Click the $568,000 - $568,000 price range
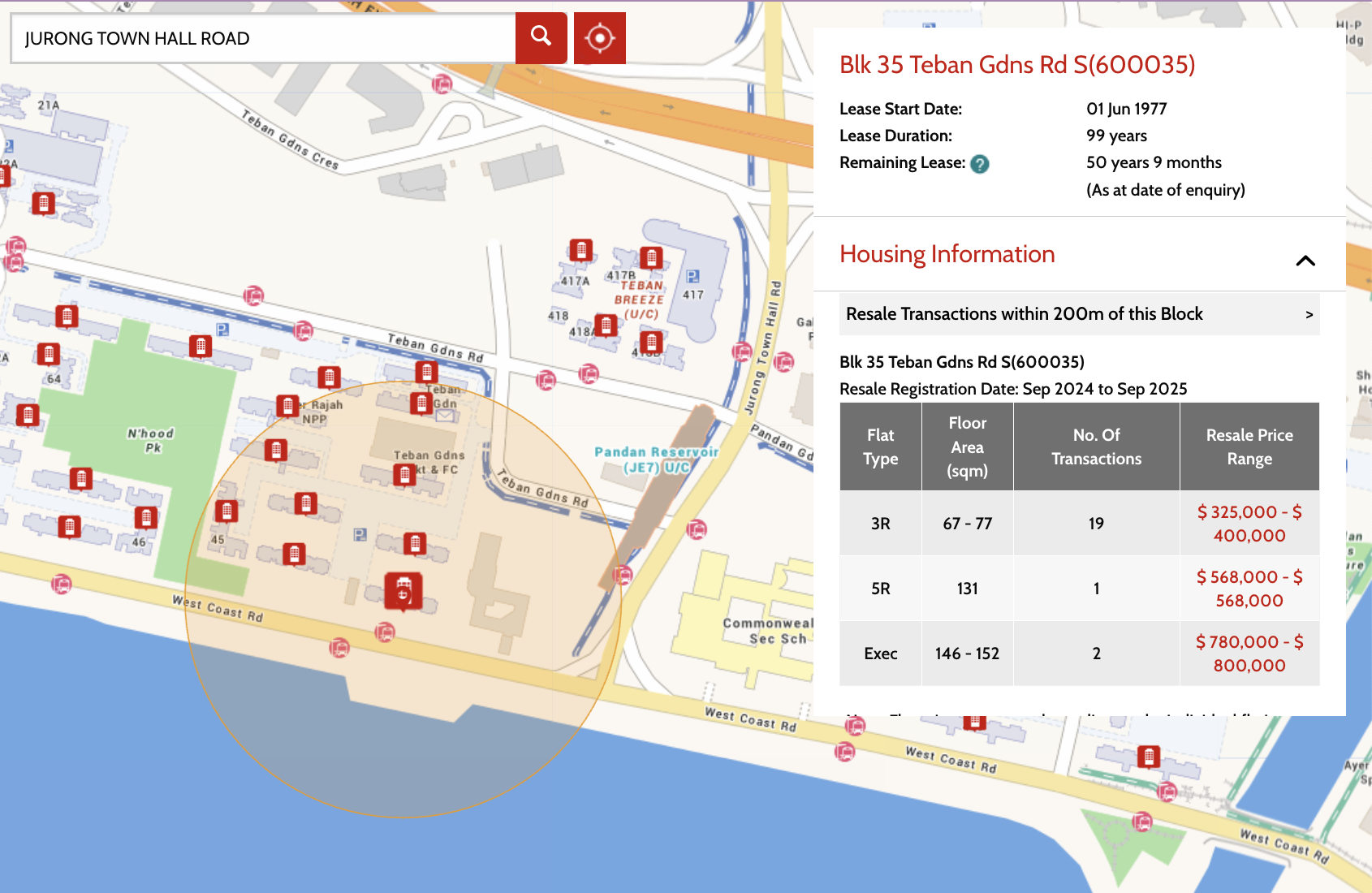The height and width of the screenshot is (893, 1372). (1249, 589)
